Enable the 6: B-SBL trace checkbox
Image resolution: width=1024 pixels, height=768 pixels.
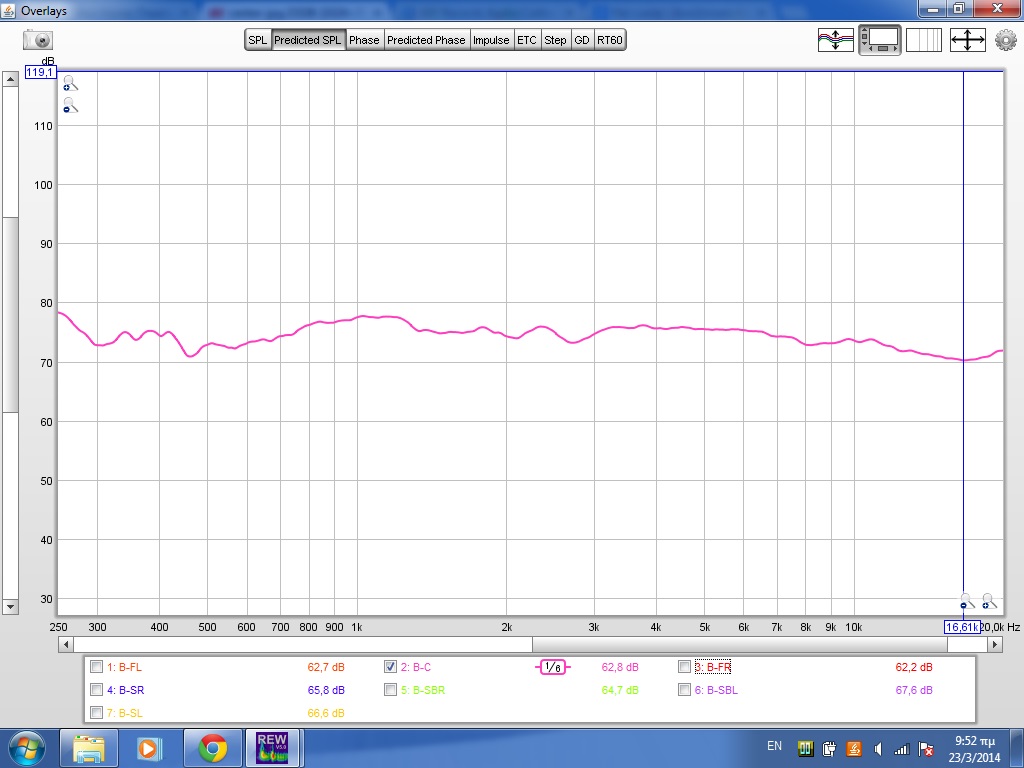[x=684, y=690]
